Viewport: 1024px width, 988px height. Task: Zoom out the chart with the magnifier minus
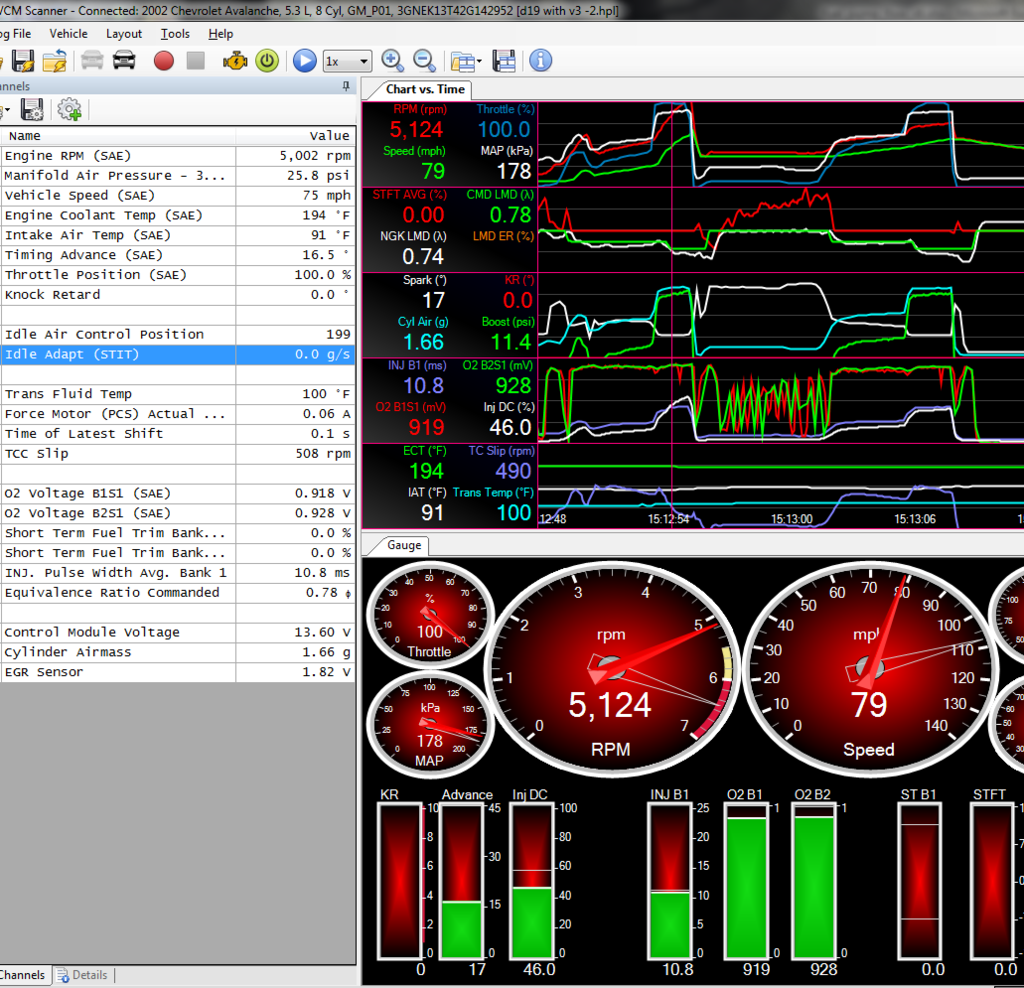tap(424, 61)
